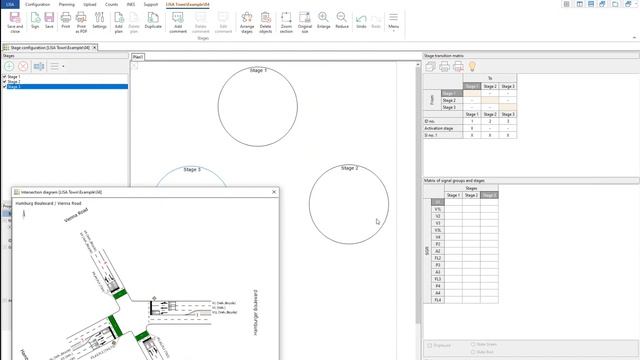Select the Stage 2 circle in the plan
Screen dimensions: 640x360
[349, 204]
